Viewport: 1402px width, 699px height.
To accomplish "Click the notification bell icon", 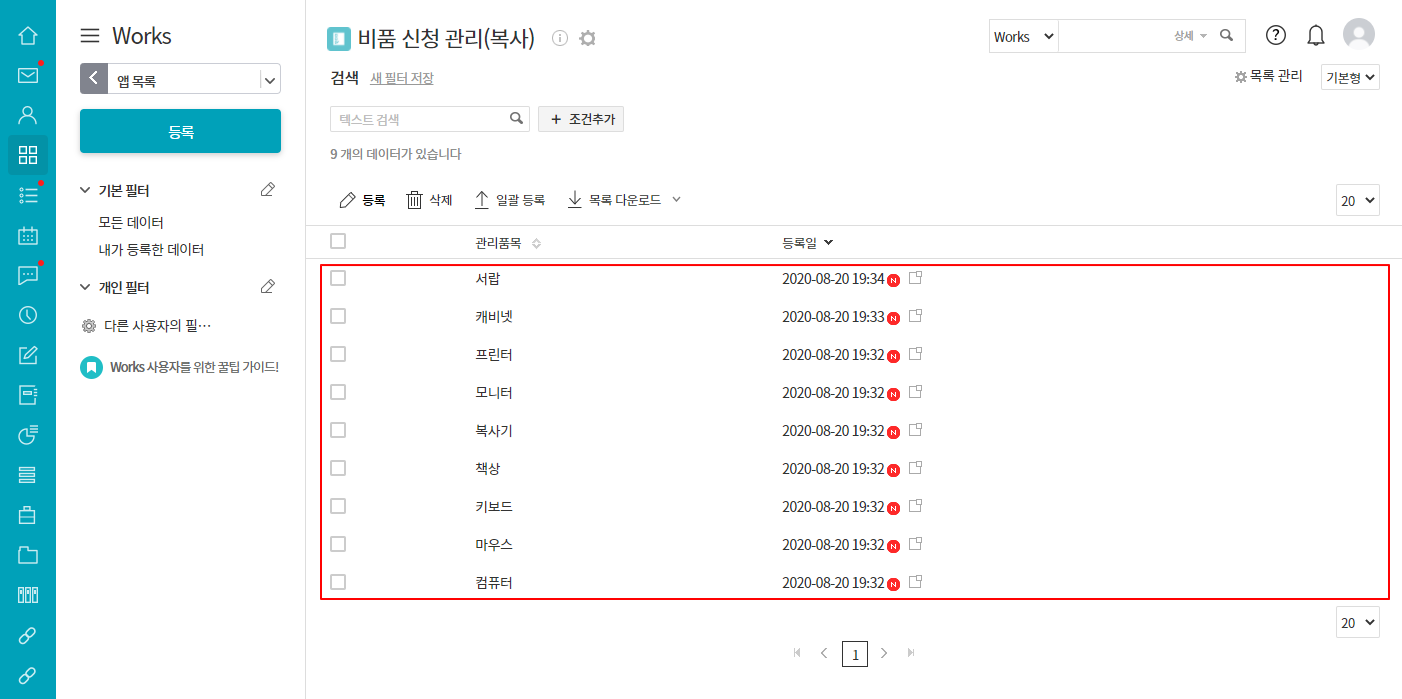I will tap(1316, 36).
